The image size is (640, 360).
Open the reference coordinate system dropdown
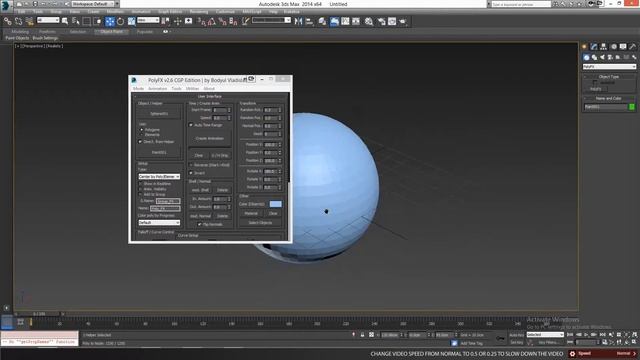148,20
